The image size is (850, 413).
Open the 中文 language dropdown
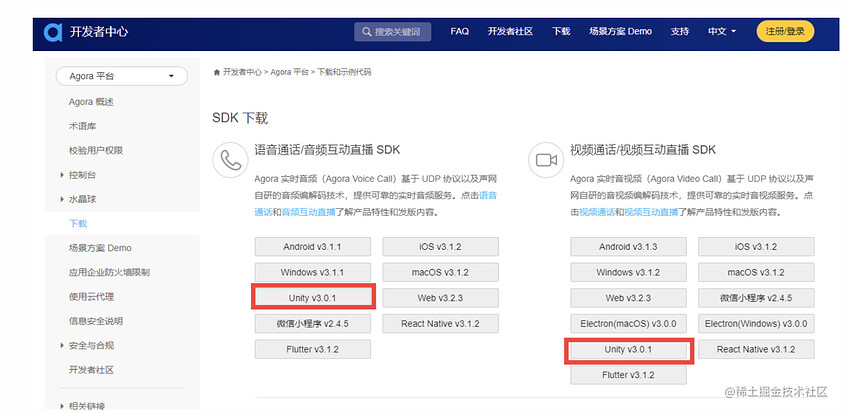[x=722, y=31]
